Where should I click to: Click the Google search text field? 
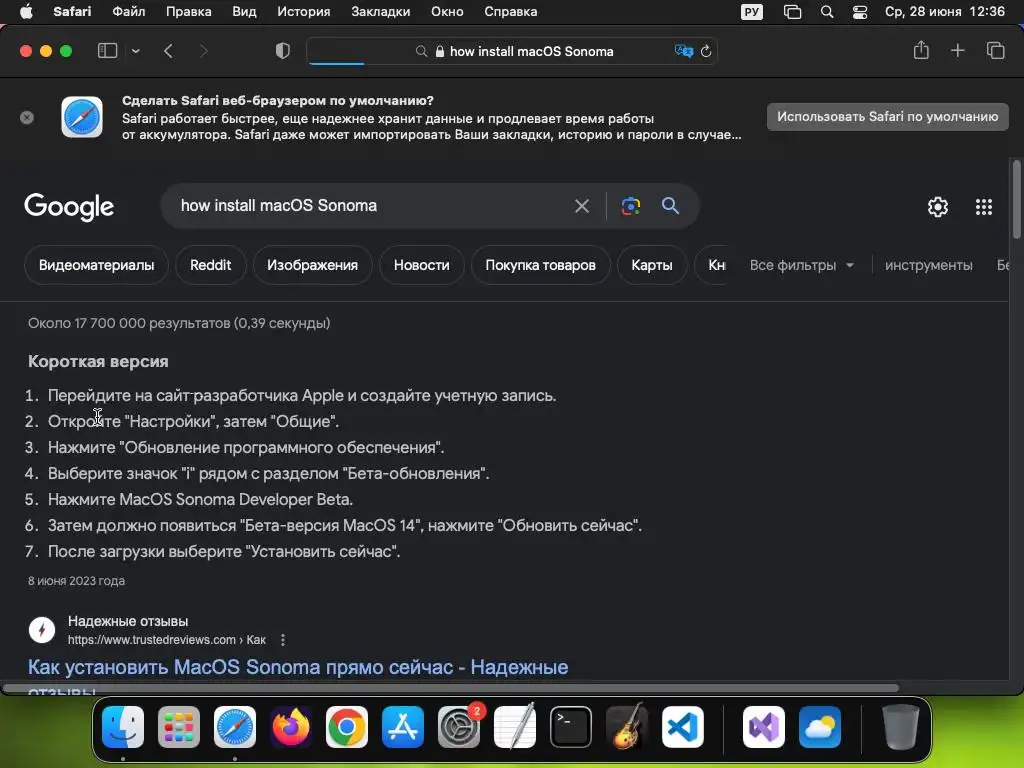pos(366,206)
